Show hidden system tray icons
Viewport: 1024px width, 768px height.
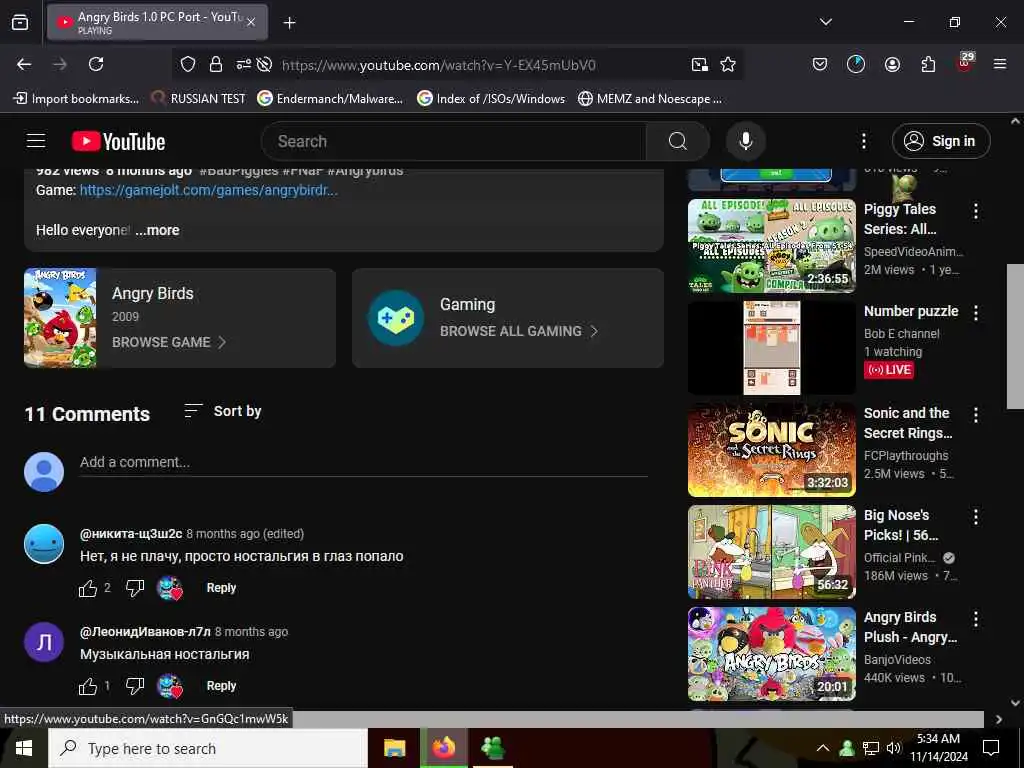point(823,748)
